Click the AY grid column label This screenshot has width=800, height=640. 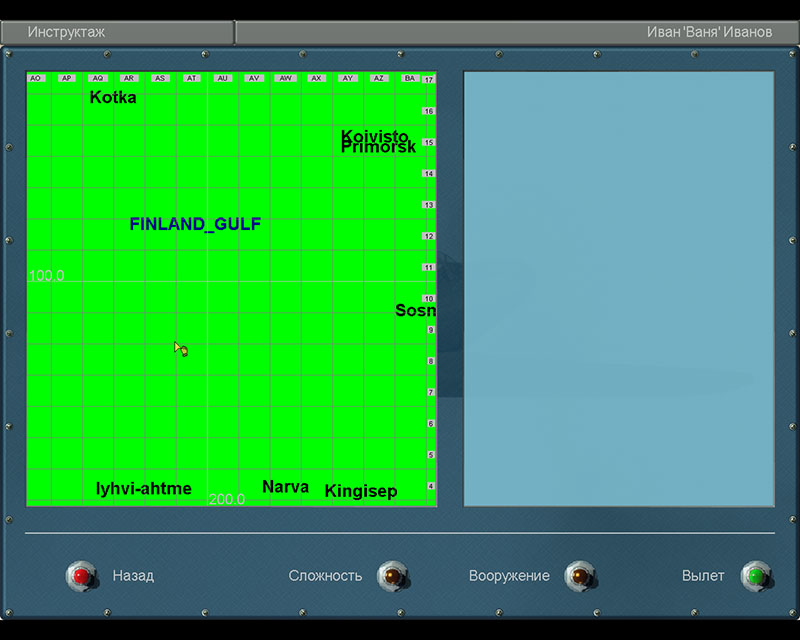click(348, 78)
